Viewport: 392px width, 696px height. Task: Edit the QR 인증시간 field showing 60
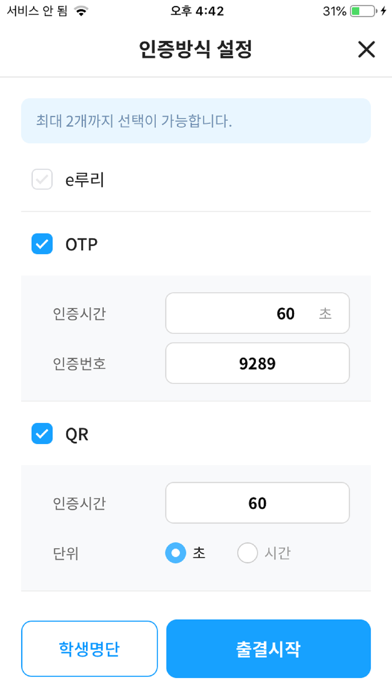(257, 503)
